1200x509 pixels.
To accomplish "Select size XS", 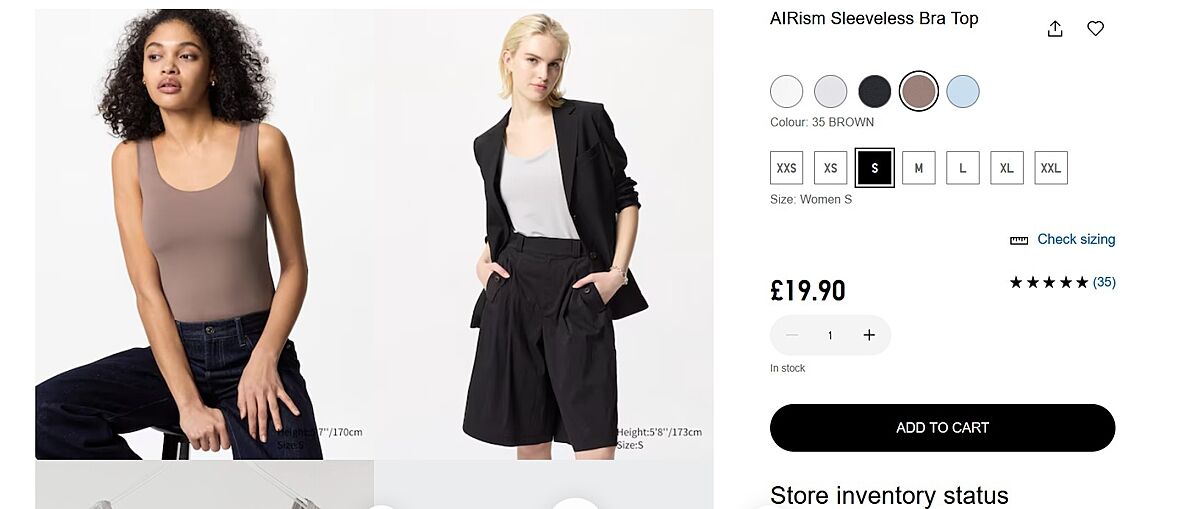I will (x=831, y=168).
